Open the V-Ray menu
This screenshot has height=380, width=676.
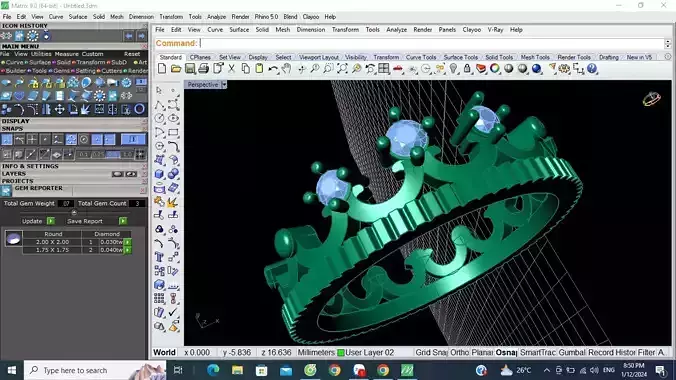coord(495,30)
